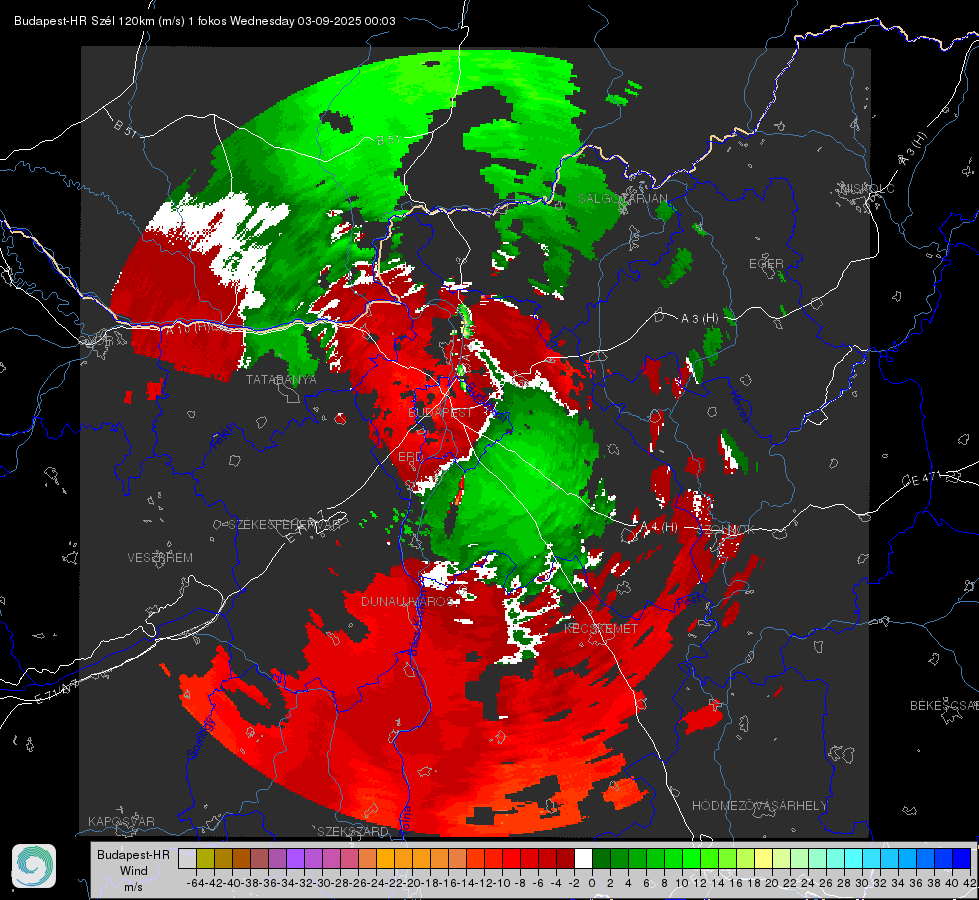Select the MISKOLC city label

pyautogui.click(x=867, y=188)
